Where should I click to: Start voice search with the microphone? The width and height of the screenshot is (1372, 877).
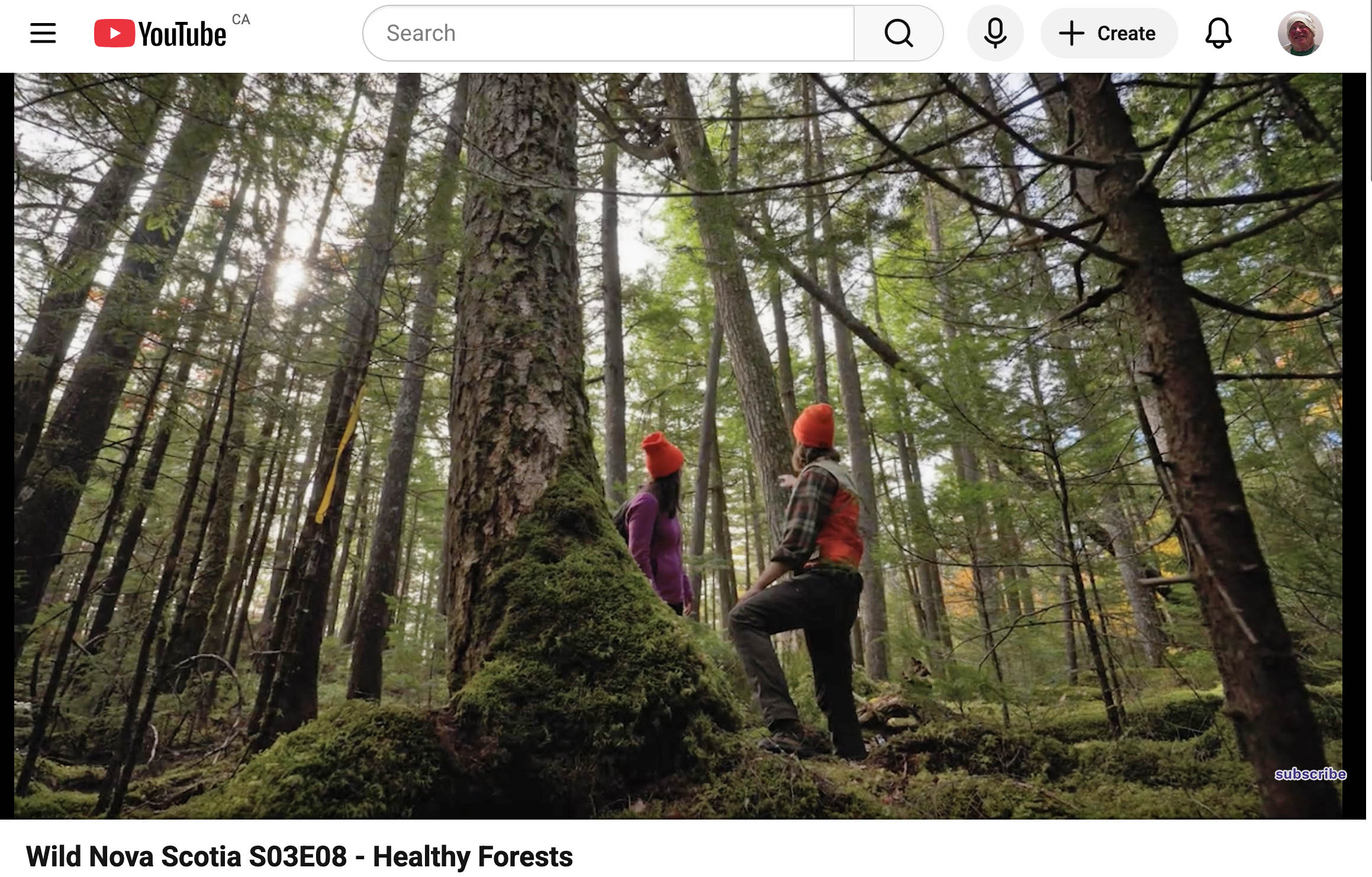pos(995,33)
